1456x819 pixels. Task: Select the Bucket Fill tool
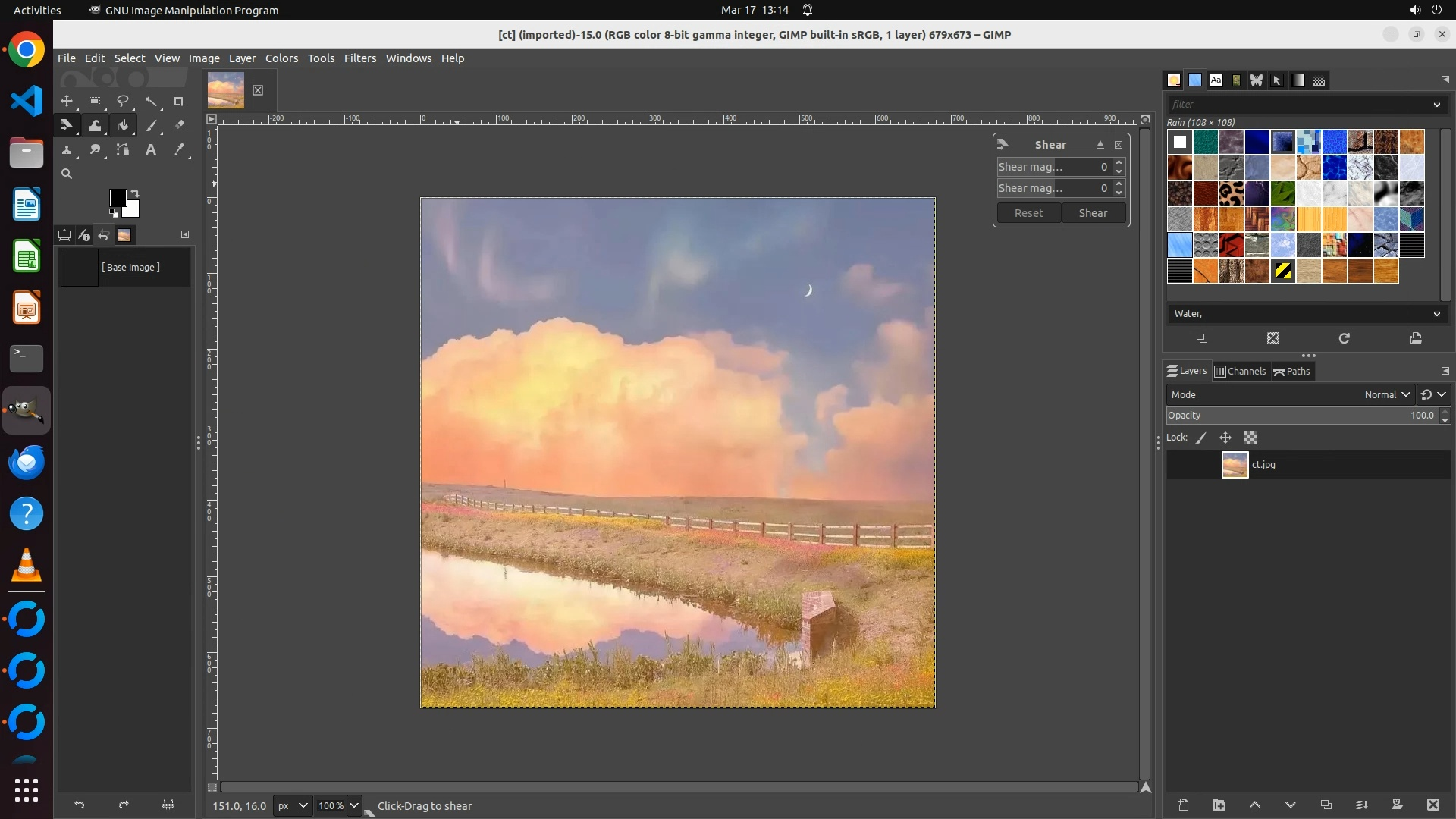point(123,126)
